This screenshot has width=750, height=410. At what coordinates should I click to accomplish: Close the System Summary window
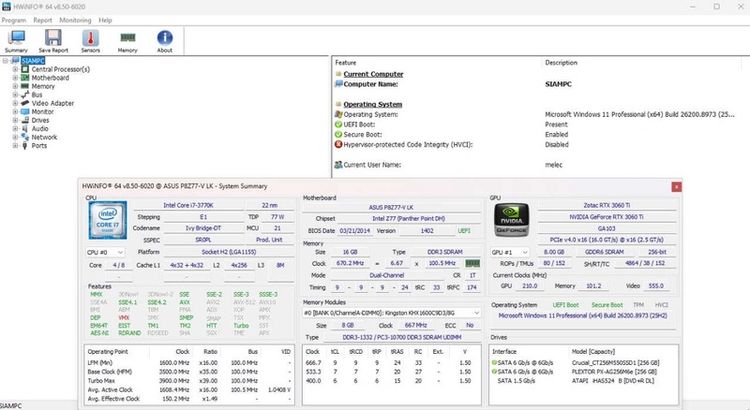click(x=676, y=187)
